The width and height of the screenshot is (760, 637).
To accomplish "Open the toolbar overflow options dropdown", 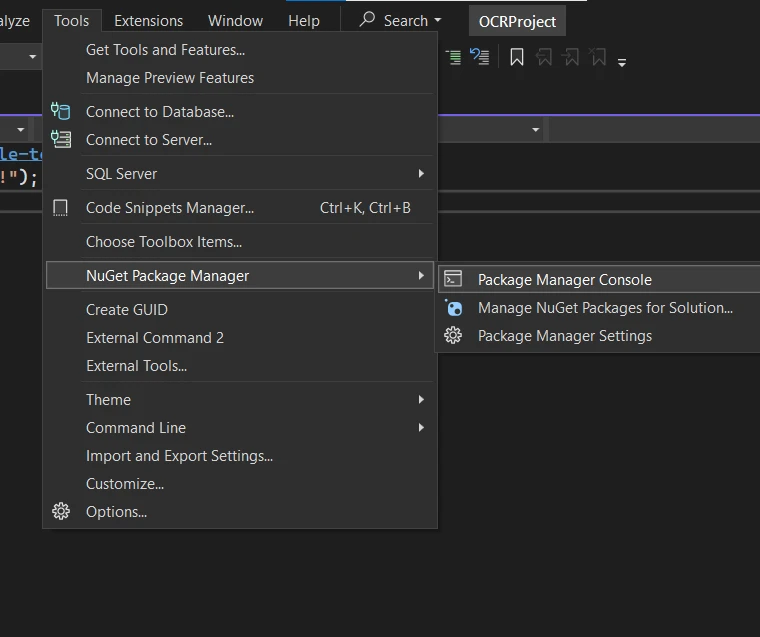I will [622, 62].
